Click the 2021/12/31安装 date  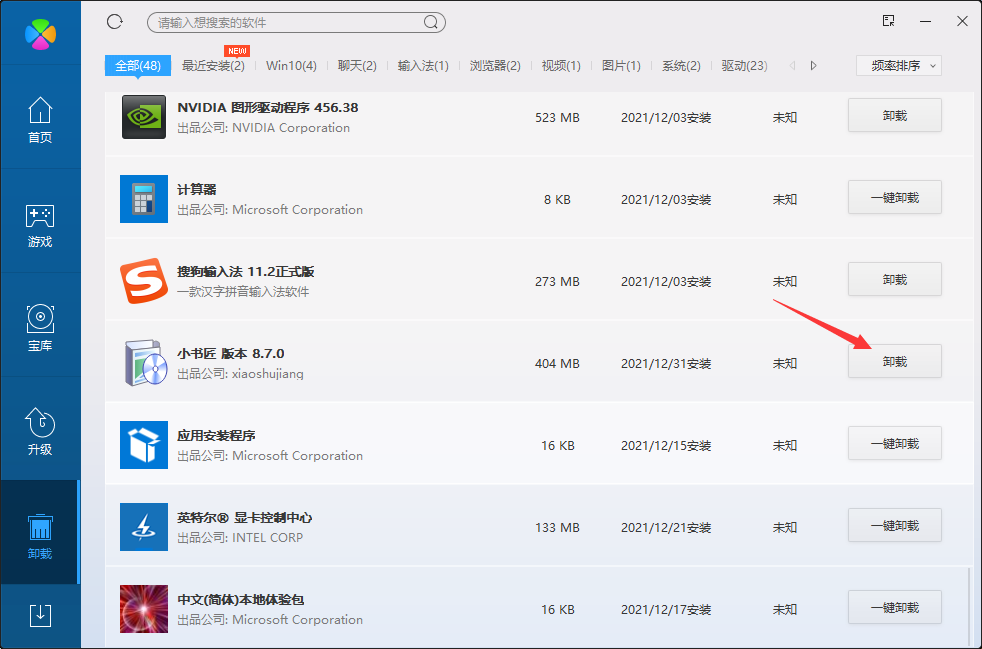pos(666,363)
